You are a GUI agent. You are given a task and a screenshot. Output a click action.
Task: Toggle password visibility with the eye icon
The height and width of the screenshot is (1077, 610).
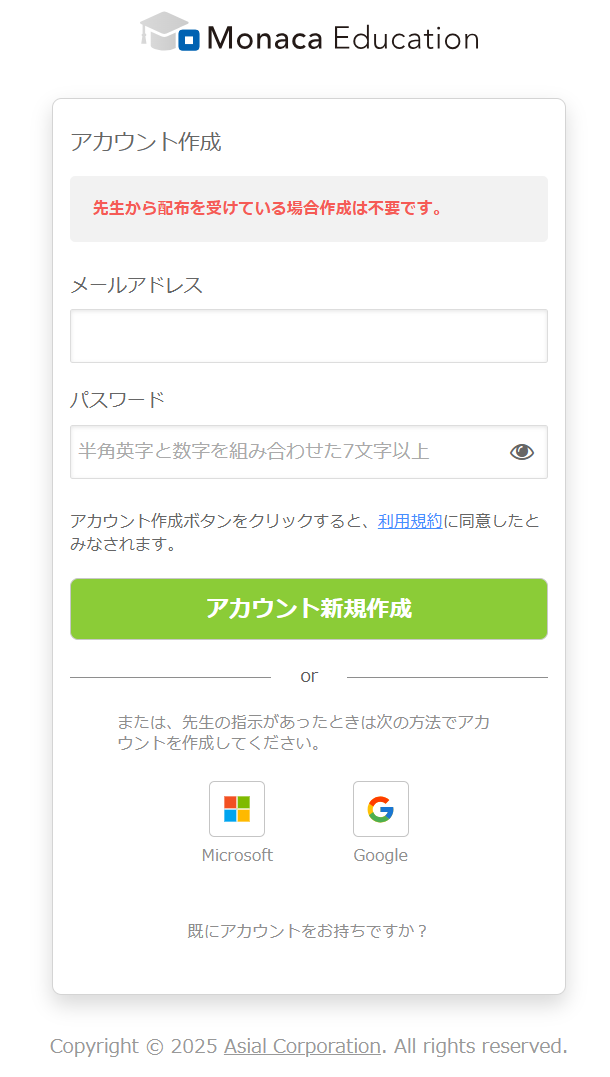522,452
